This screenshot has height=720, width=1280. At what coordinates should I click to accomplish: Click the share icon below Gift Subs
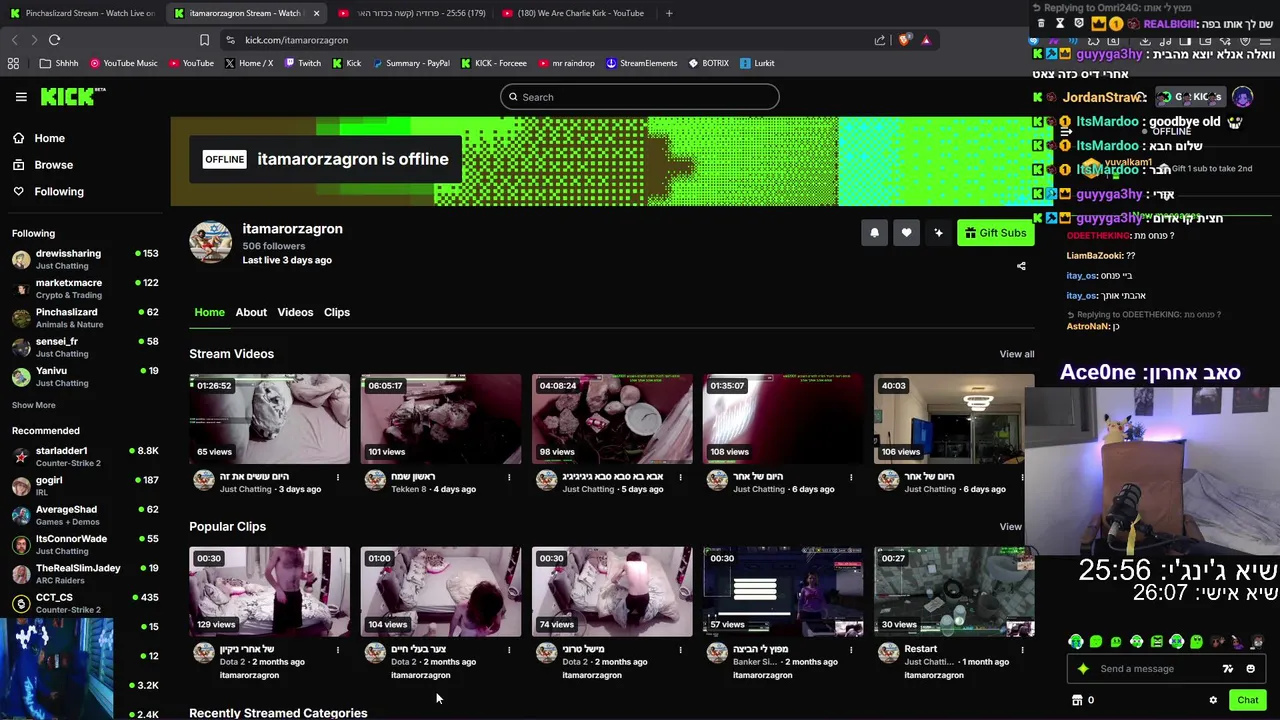(1021, 266)
